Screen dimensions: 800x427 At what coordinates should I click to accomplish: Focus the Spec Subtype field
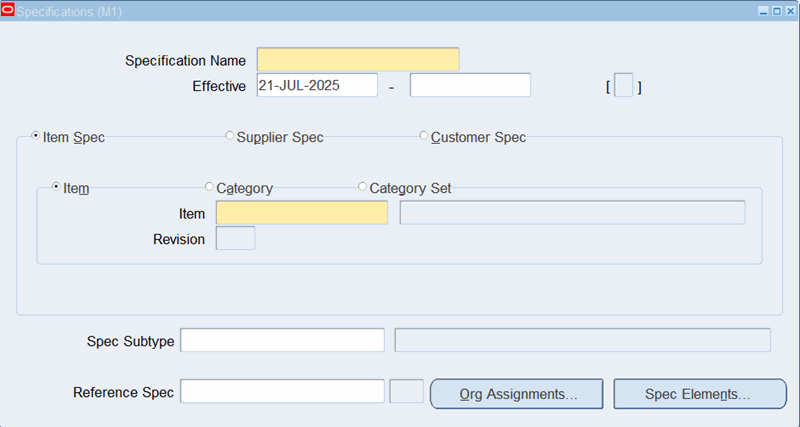pyautogui.click(x=282, y=340)
